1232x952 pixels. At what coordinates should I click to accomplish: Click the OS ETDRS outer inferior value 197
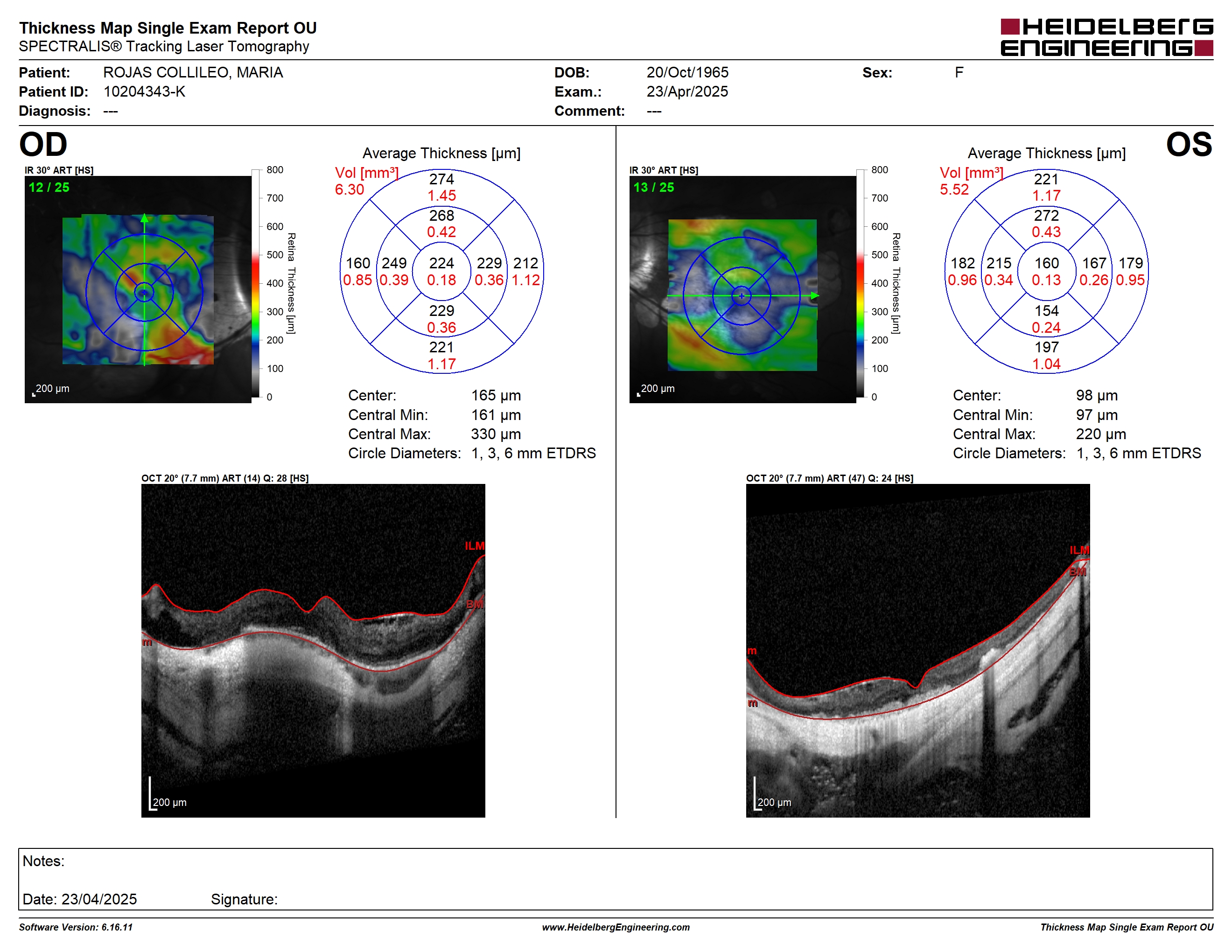coord(1046,347)
